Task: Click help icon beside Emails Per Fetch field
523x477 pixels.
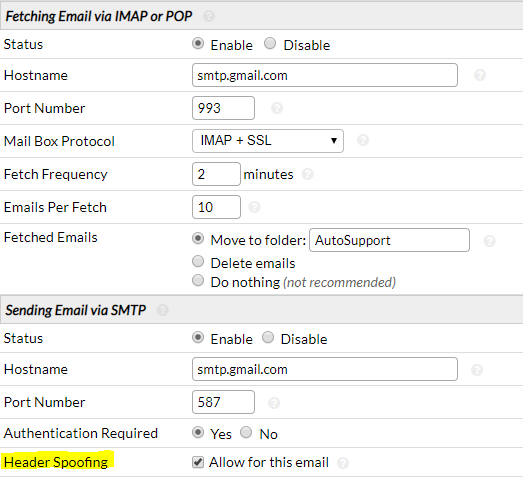Action: coord(254,207)
